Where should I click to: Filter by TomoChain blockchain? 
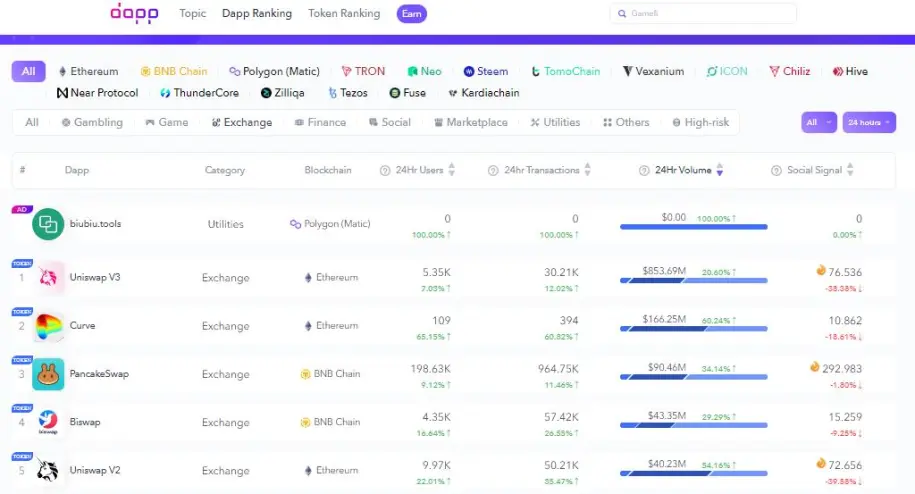tap(565, 71)
